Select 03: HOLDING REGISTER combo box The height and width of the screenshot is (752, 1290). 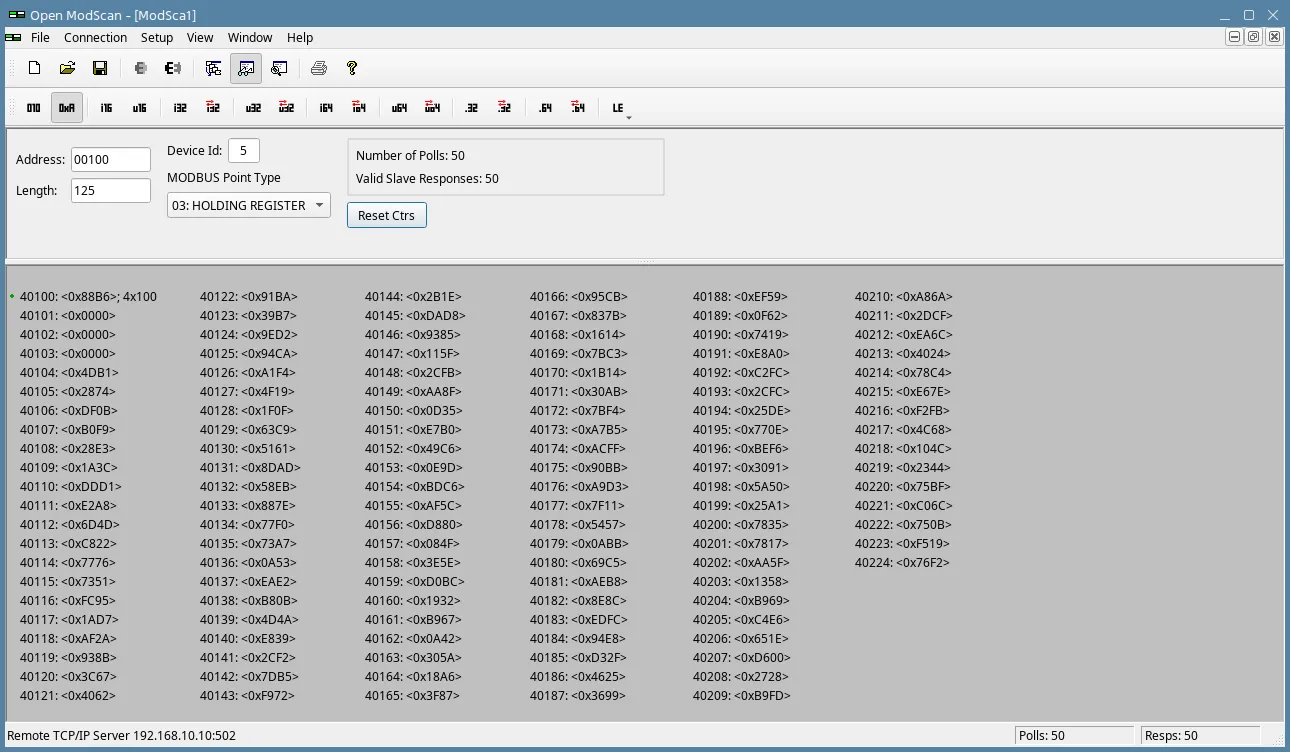click(x=248, y=204)
